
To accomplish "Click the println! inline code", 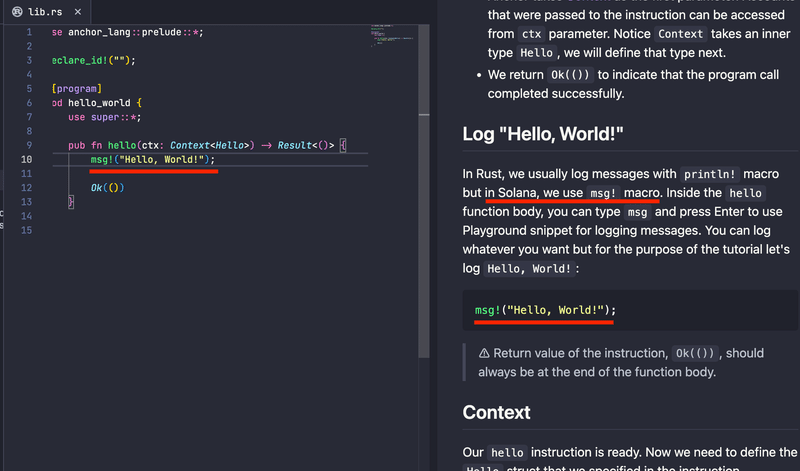I will pyautogui.click(x=710, y=174).
